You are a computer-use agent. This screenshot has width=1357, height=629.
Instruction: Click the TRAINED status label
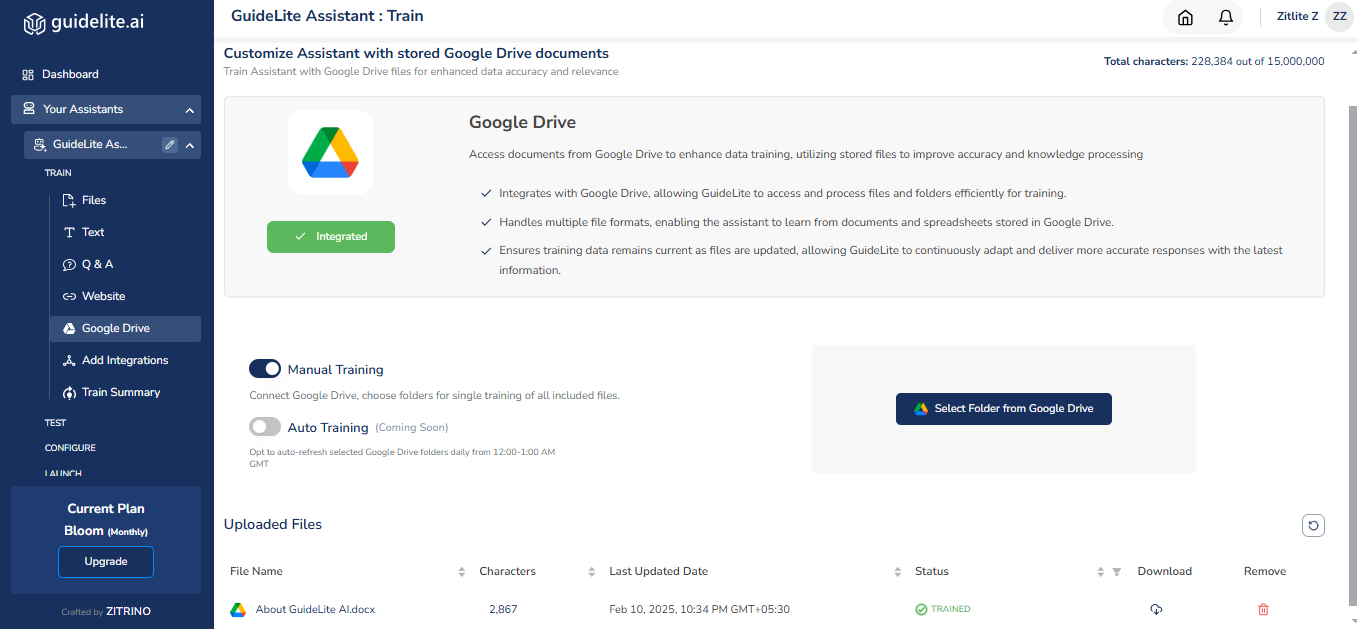(x=943, y=609)
